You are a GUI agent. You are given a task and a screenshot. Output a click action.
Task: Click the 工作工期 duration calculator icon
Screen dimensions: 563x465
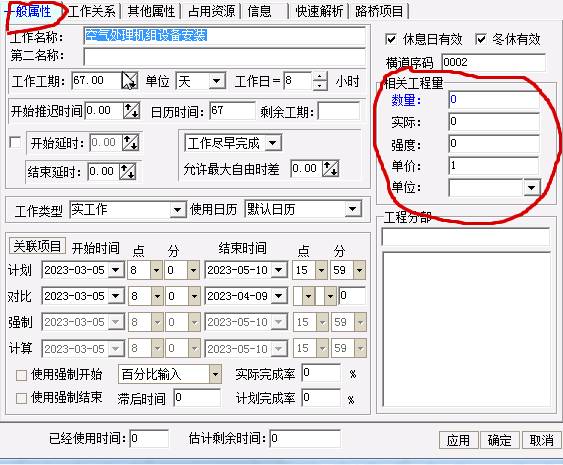[130, 80]
